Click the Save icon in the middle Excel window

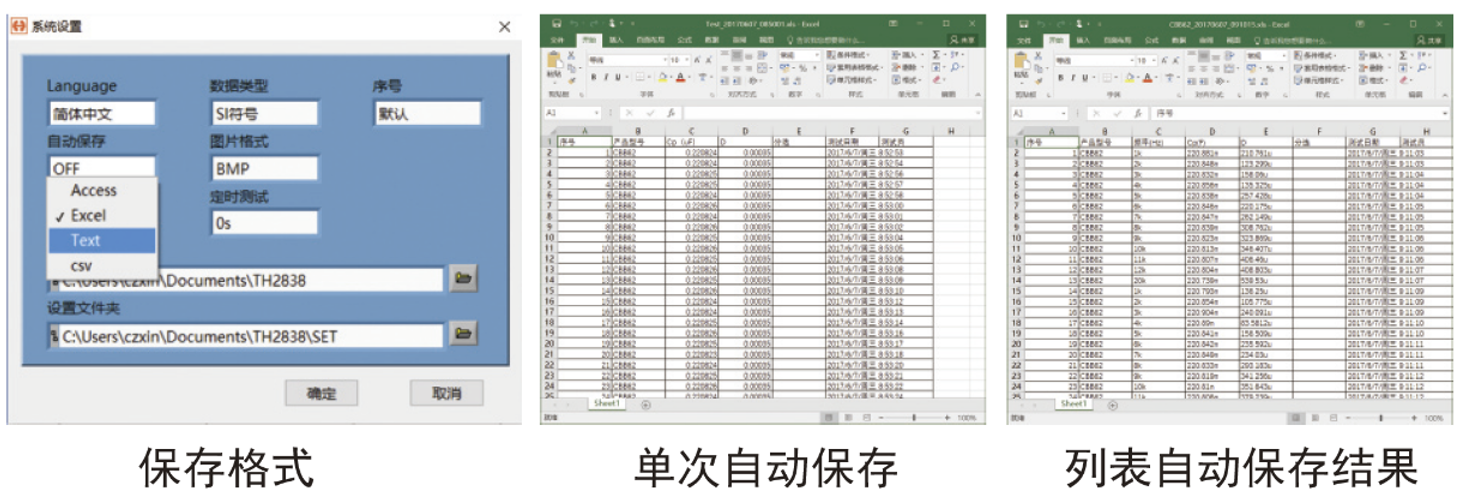click(557, 23)
